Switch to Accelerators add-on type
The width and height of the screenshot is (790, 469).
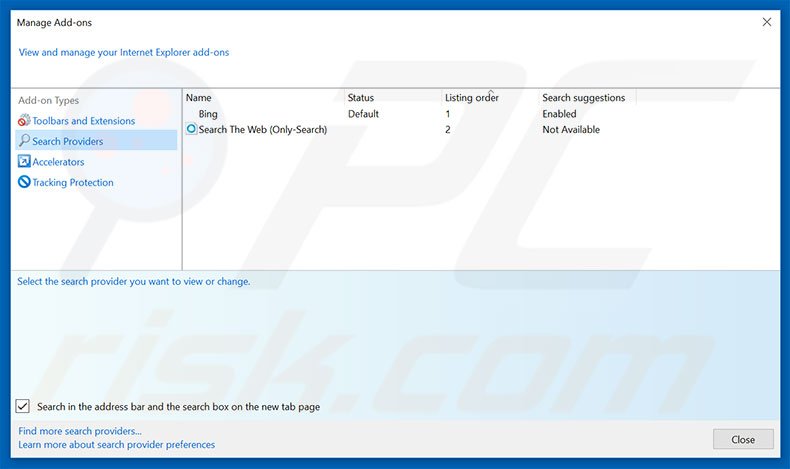click(x=58, y=162)
